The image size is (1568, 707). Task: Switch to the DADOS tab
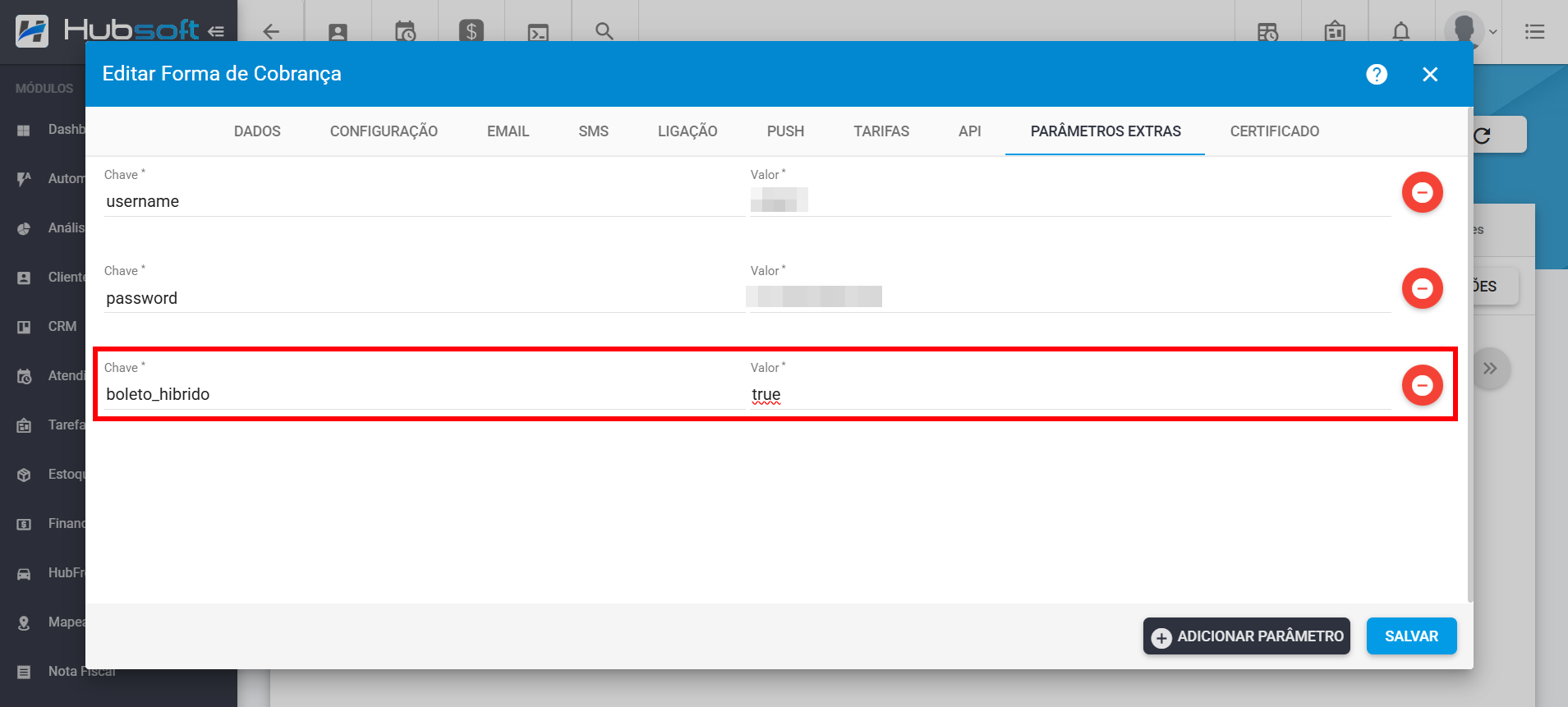point(257,131)
